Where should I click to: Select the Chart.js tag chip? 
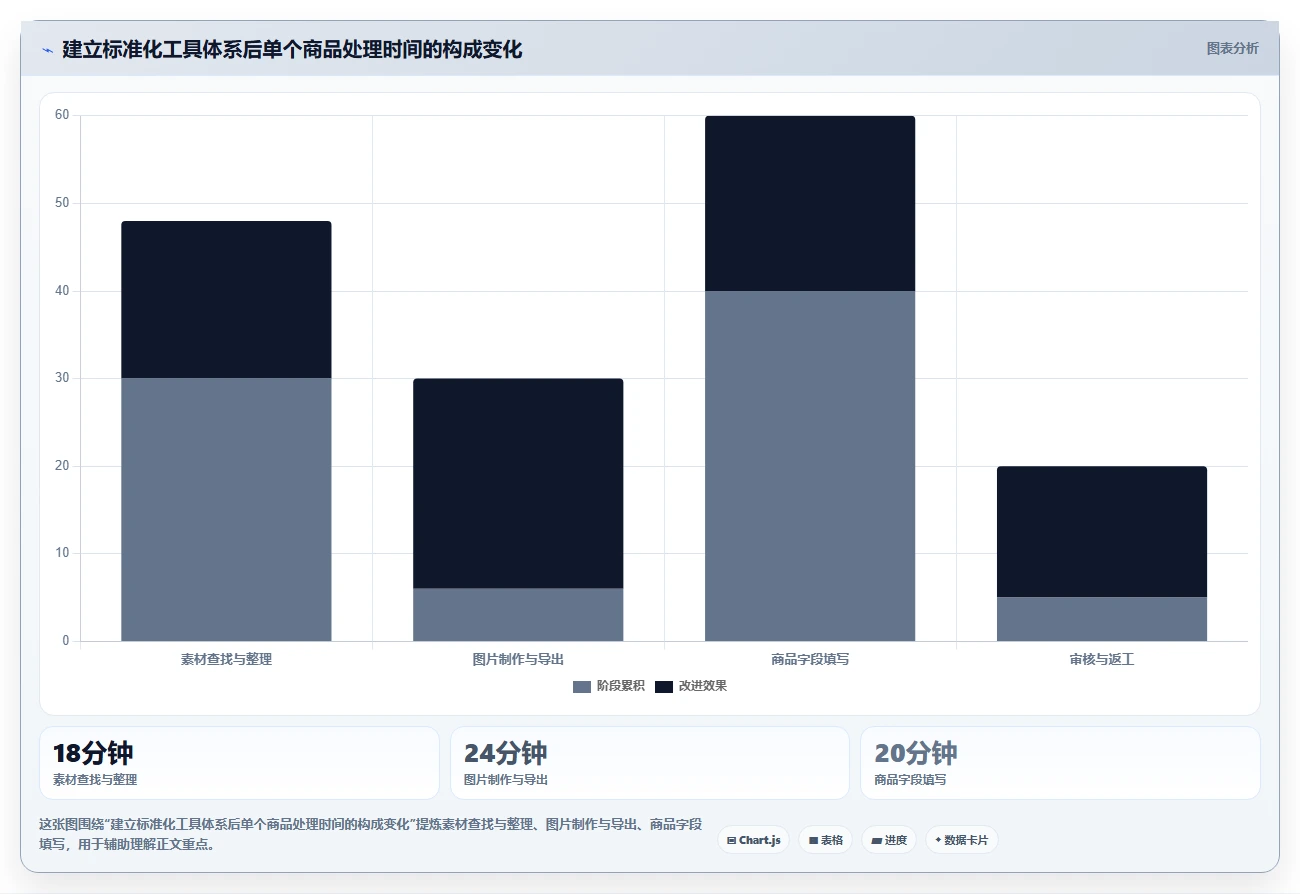(x=753, y=840)
